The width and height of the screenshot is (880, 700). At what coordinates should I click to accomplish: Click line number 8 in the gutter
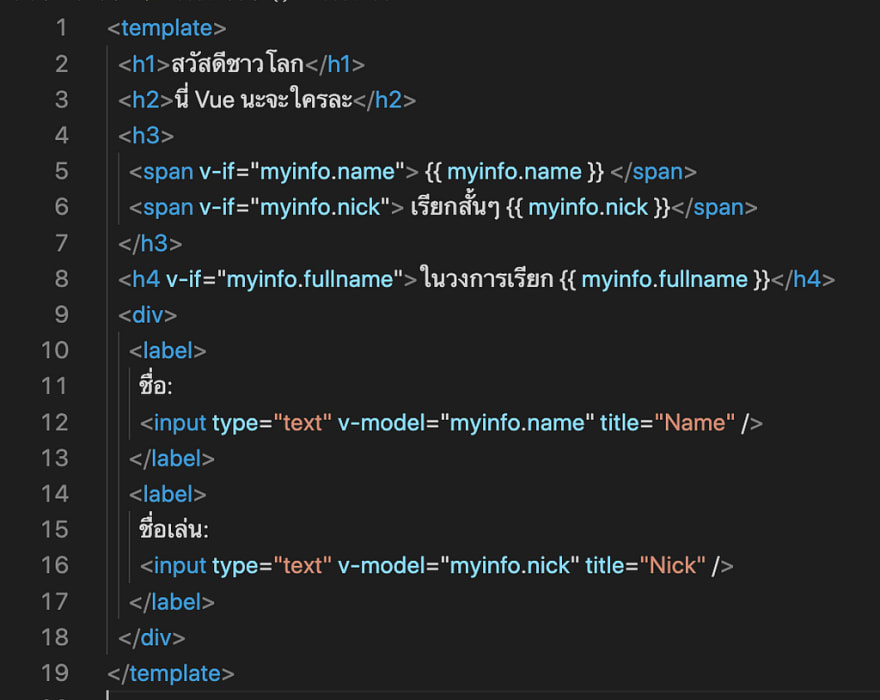61,279
